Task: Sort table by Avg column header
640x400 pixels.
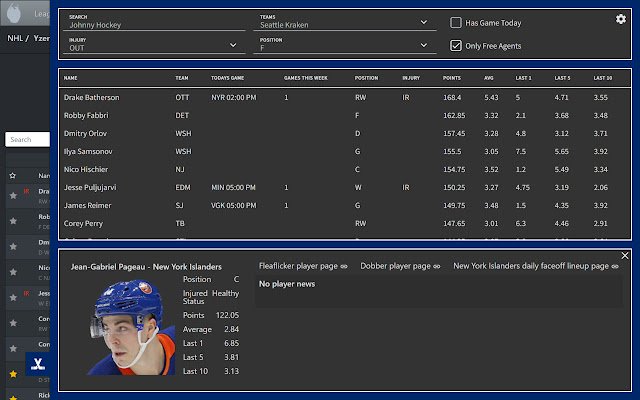Action: 489,78
